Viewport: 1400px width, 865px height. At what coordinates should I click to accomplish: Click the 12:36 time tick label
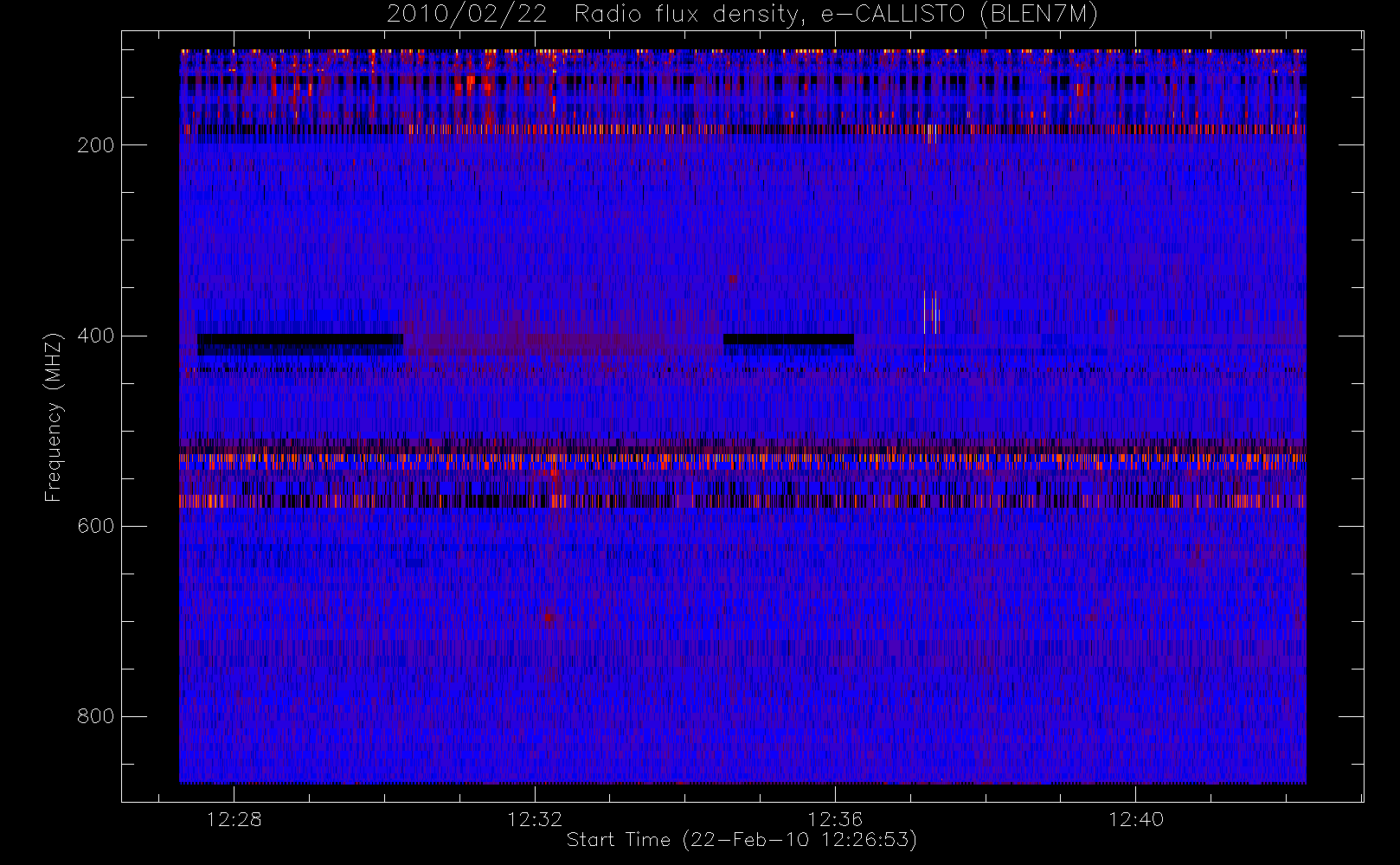(835, 819)
